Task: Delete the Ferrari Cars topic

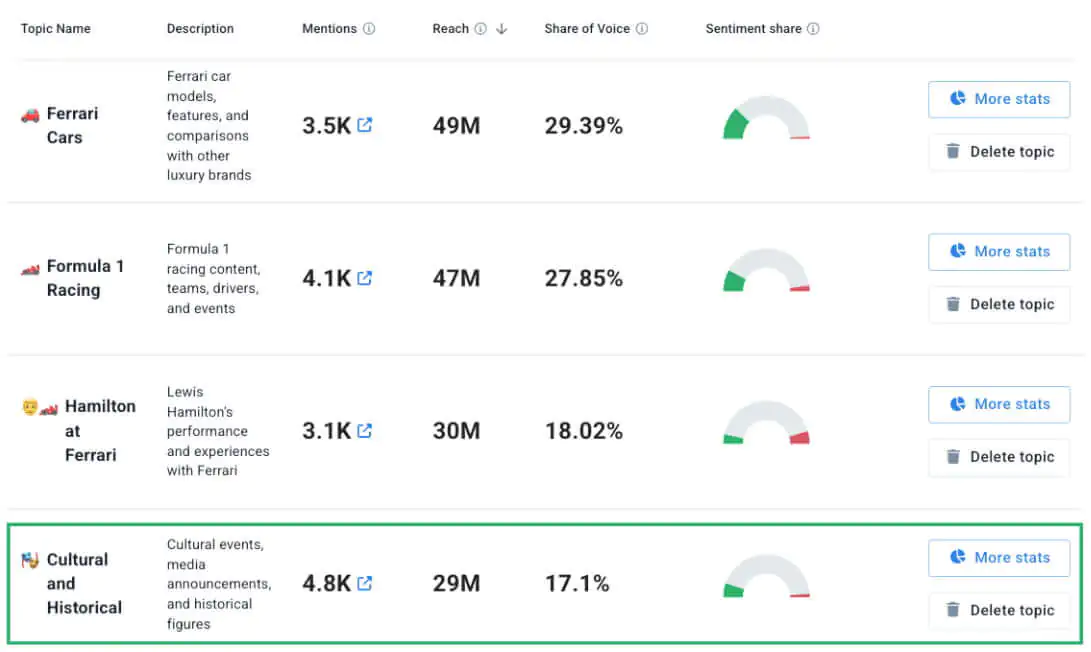Action: (x=998, y=152)
